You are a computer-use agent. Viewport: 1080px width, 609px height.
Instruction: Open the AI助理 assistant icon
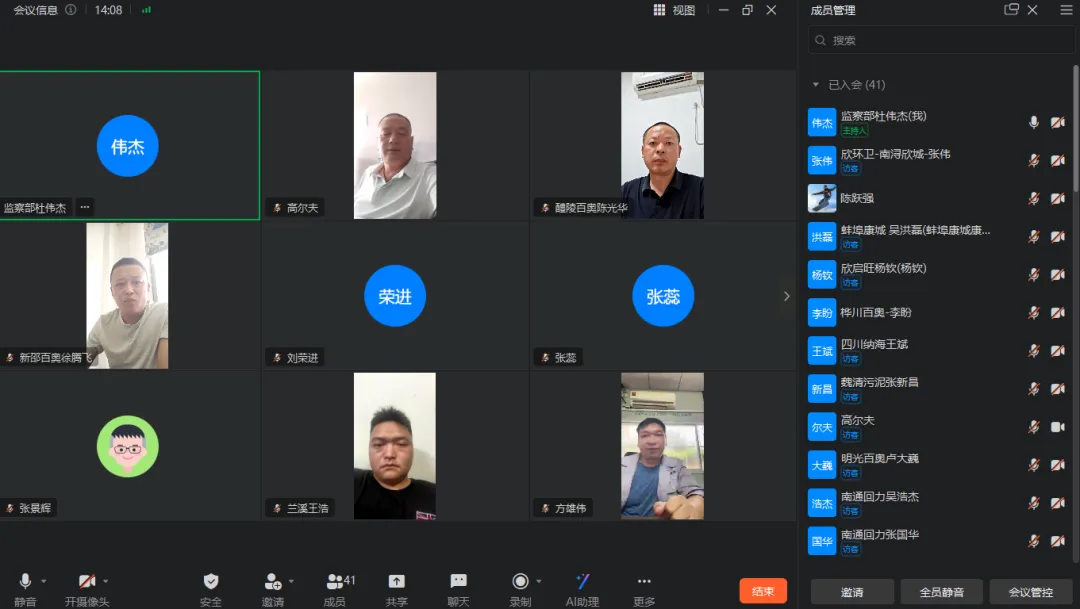[x=582, y=583]
